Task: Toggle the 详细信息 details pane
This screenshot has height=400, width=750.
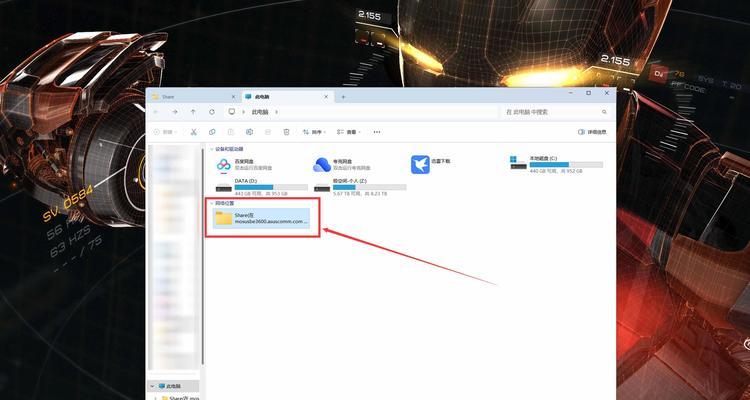Action: click(x=592, y=132)
